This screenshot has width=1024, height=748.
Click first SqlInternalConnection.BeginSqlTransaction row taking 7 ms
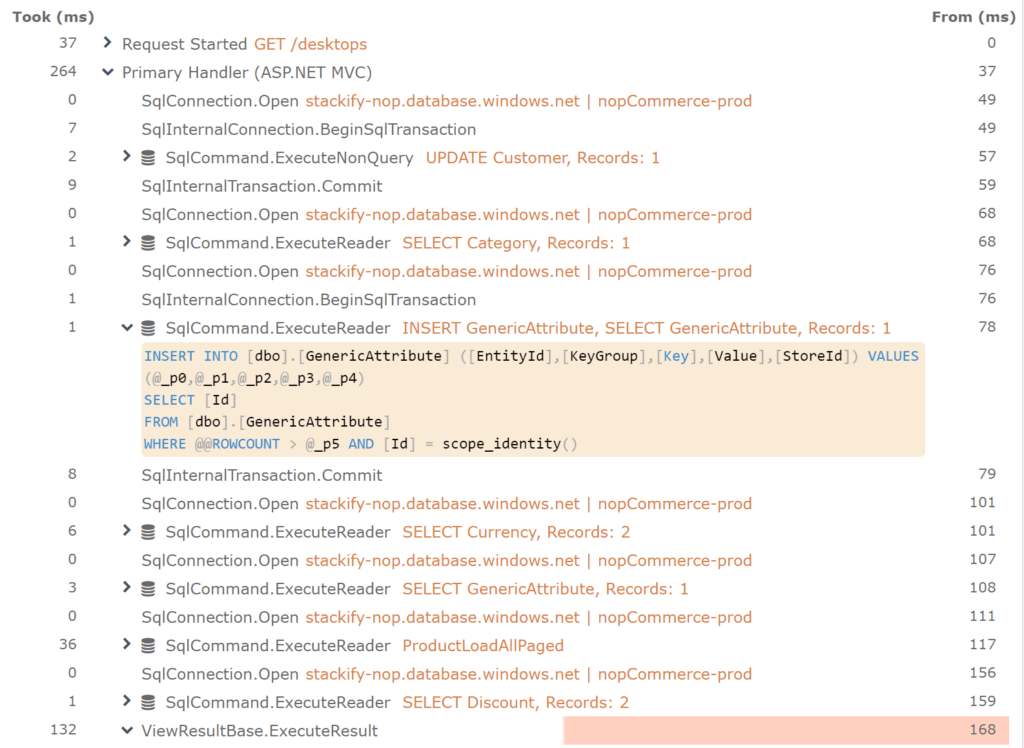[x=308, y=129]
